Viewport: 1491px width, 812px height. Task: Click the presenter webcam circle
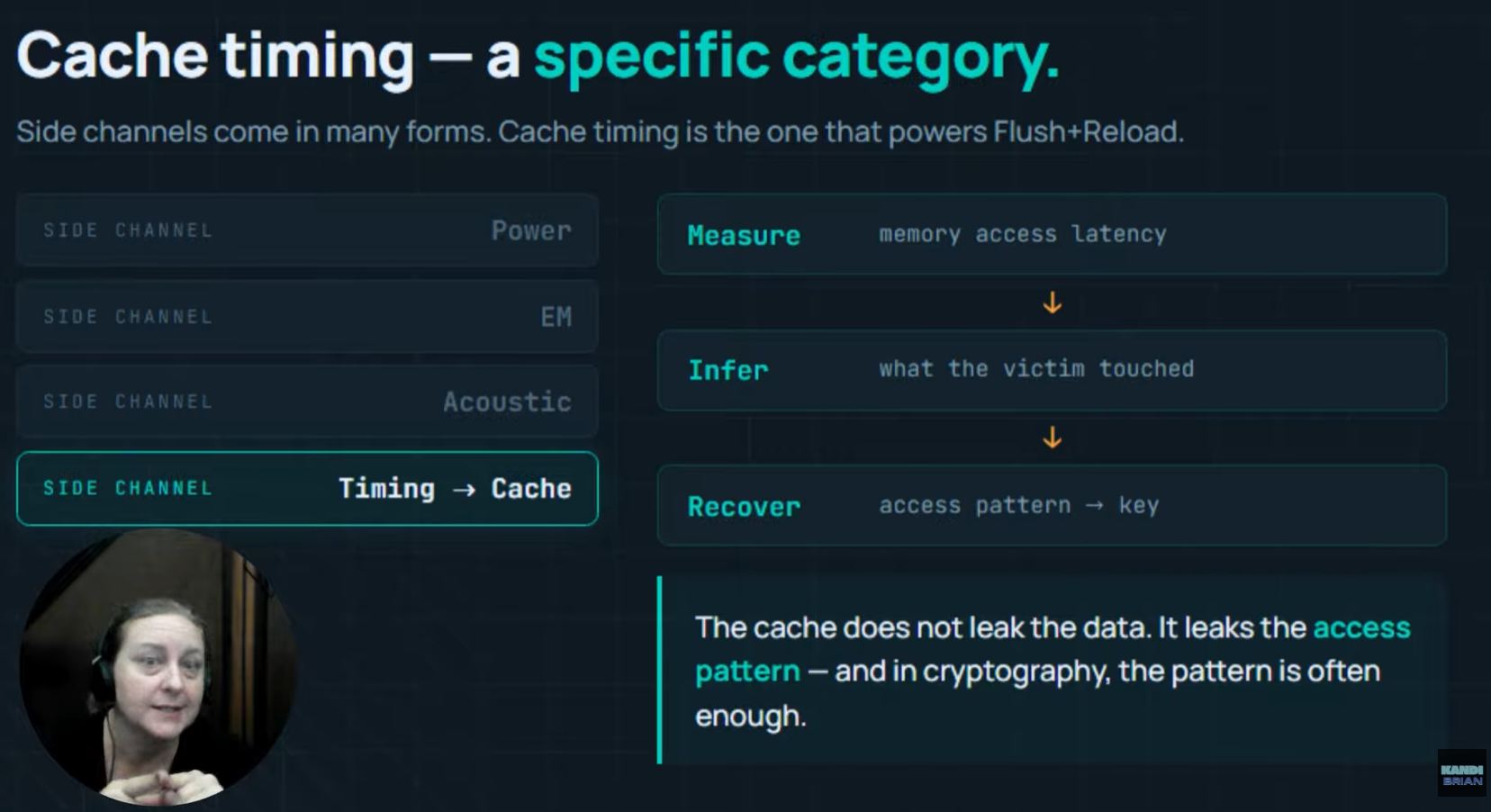click(158, 667)
